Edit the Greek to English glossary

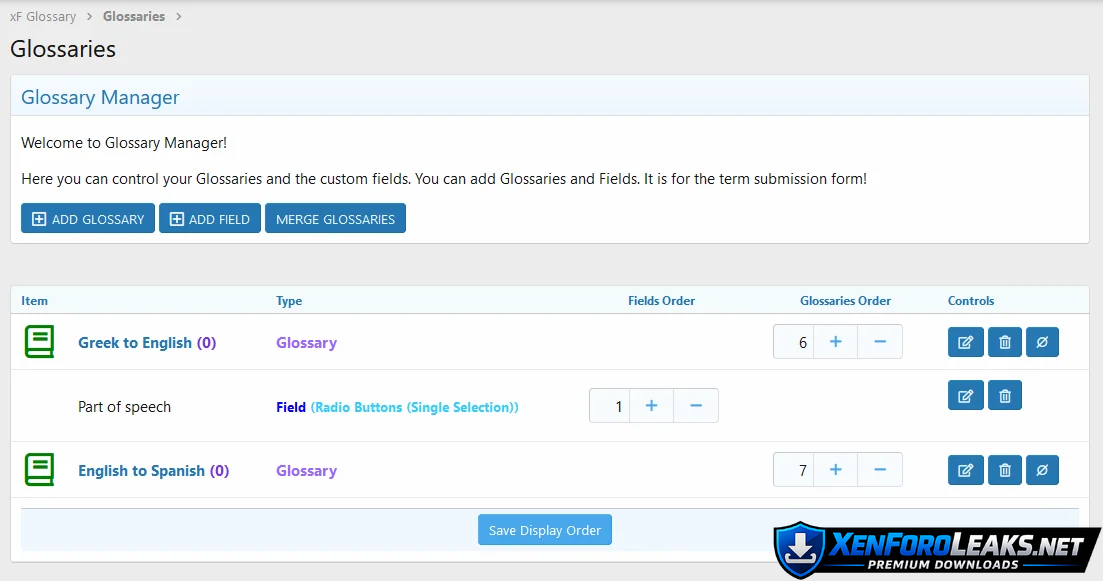(965, 342)
